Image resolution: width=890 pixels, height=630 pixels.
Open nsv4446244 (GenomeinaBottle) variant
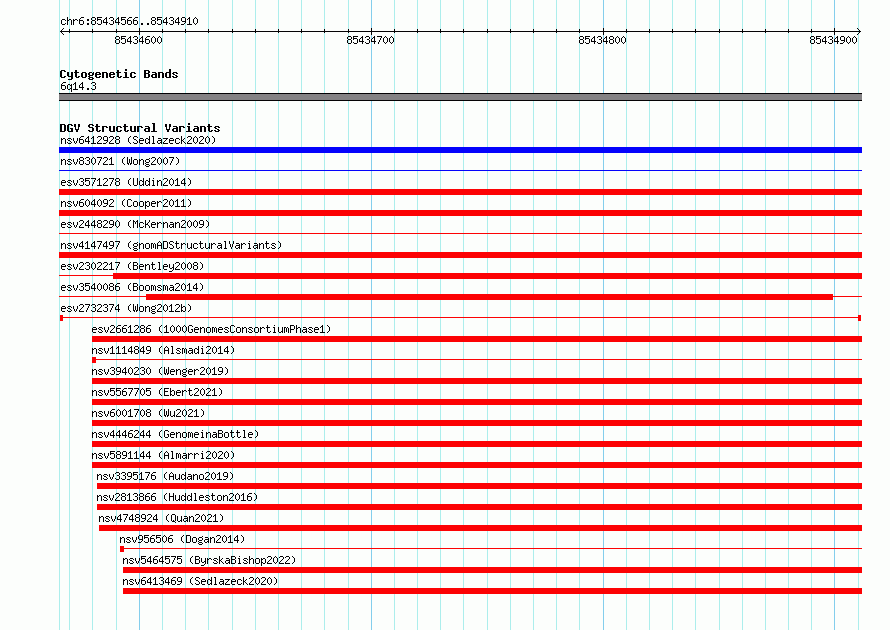tap(175, 434)
